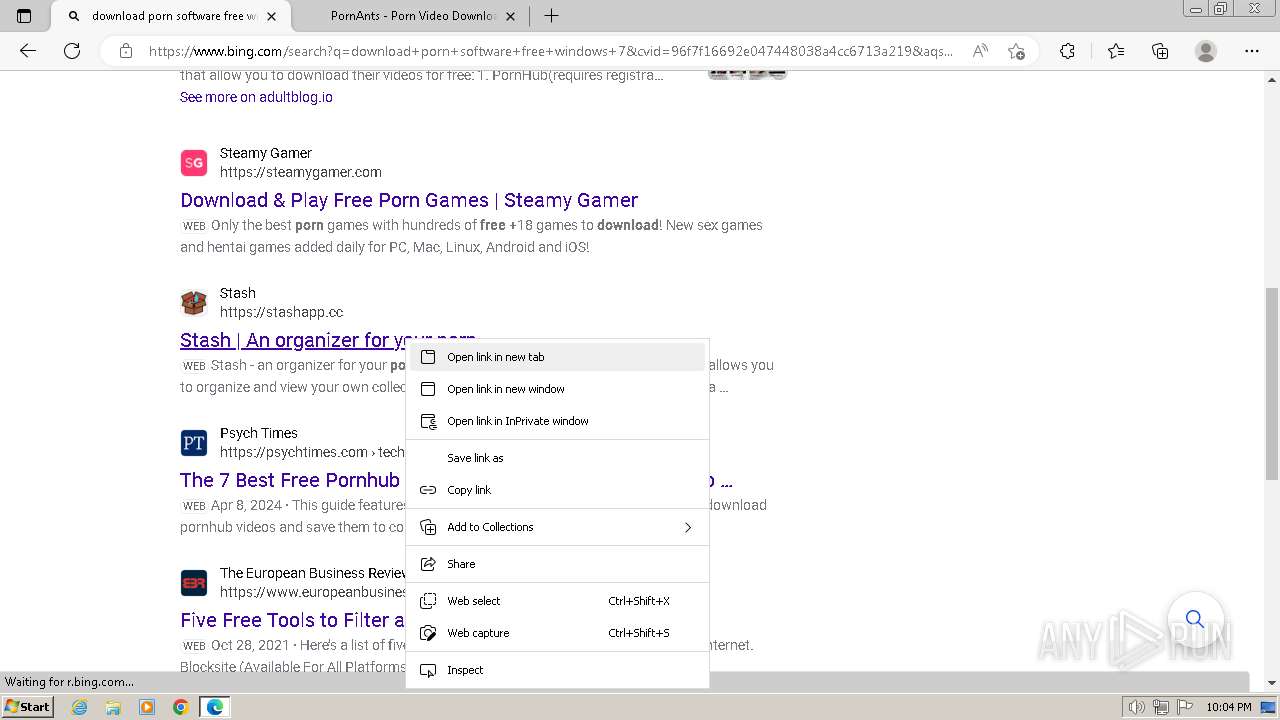Expand the Add to Collections submenu
Image resolution: width=1280 pixels, height=720 pixels.
tap(557, 527)
